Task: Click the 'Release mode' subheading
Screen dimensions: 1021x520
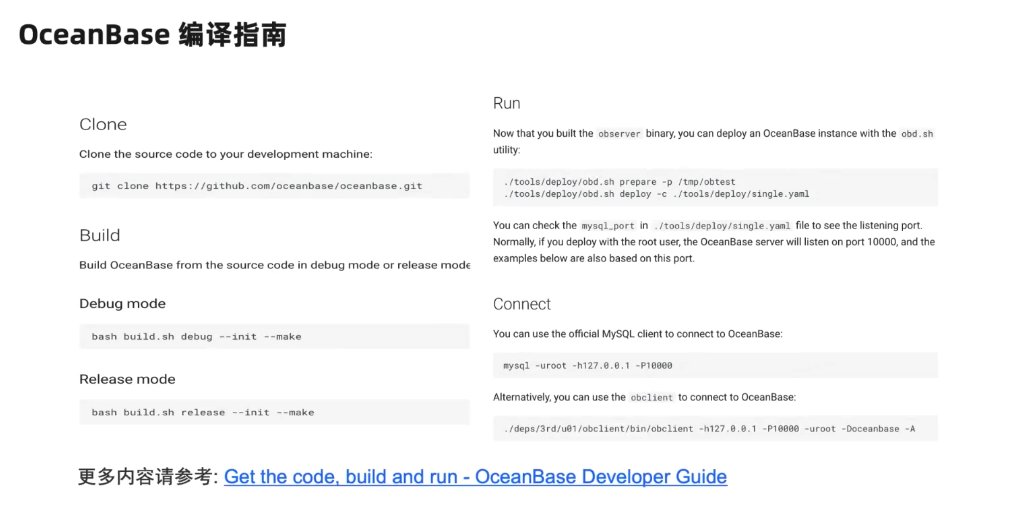Action: [x=127, y=379]
